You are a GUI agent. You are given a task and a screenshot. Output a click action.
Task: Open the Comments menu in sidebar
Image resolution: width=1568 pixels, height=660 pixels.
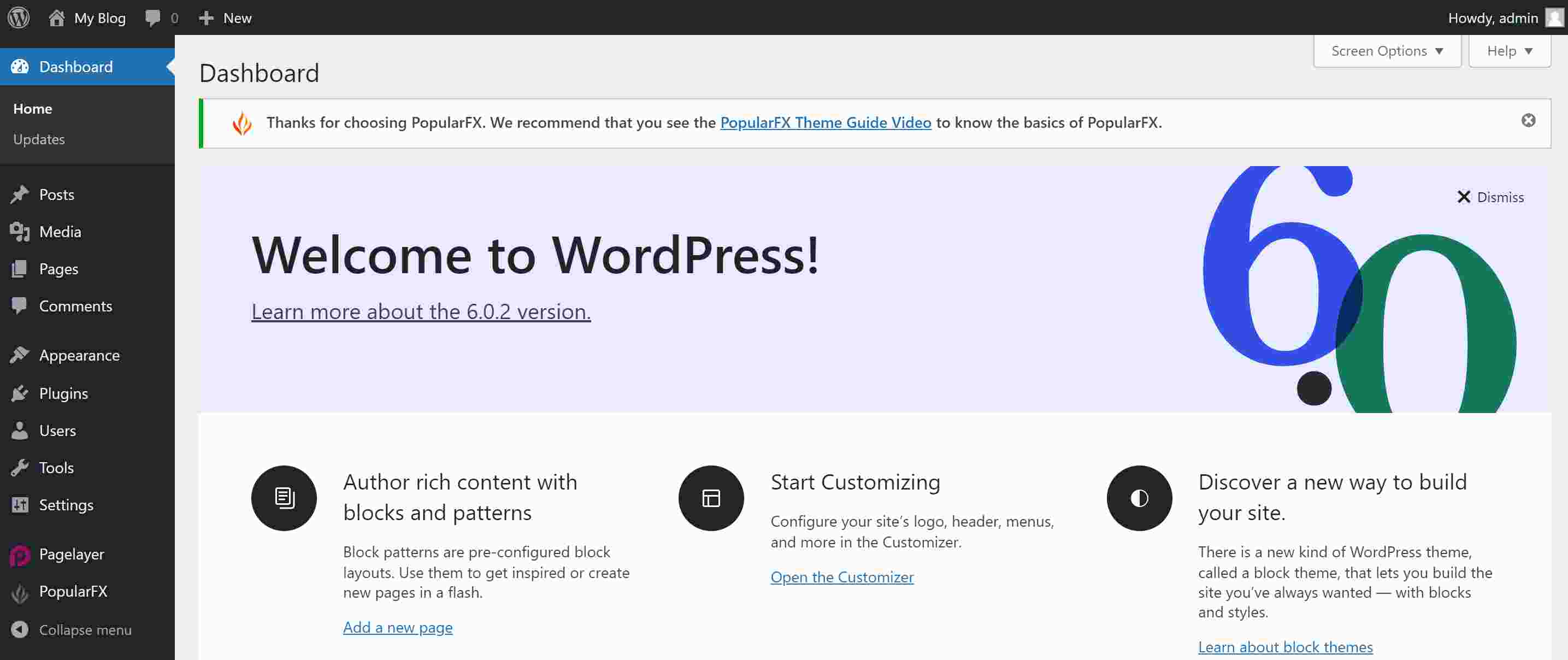[87, 305]
